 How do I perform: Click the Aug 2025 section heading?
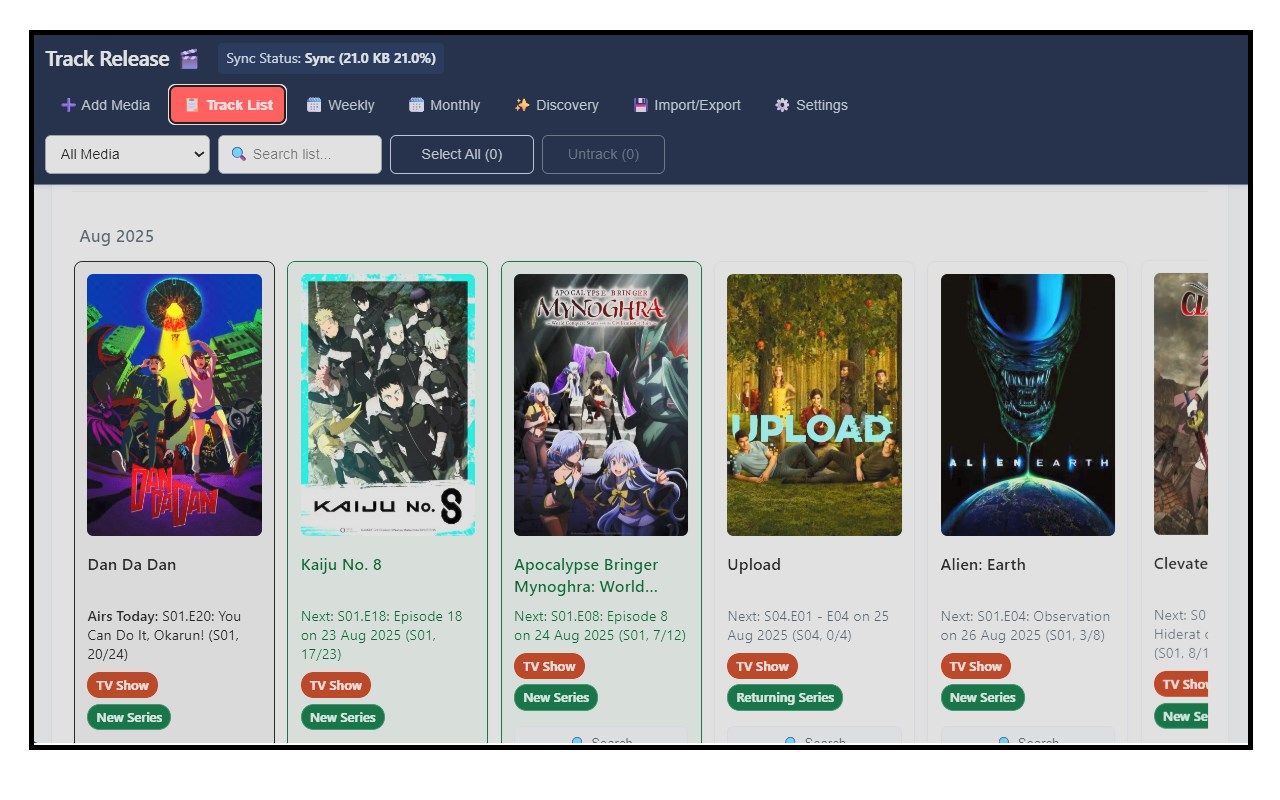(117, 236)
